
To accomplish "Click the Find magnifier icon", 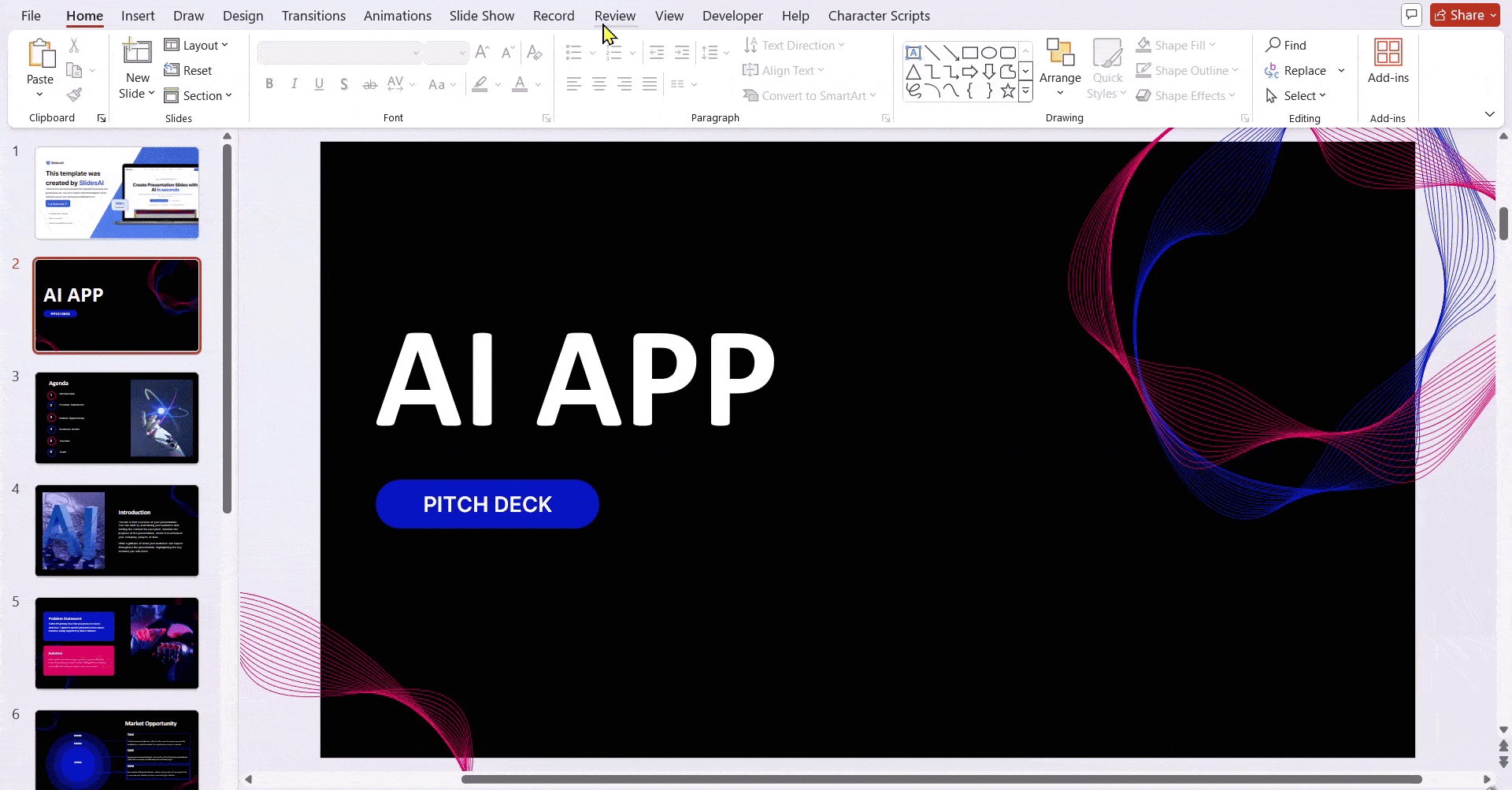I will (x=1273, y=45).
